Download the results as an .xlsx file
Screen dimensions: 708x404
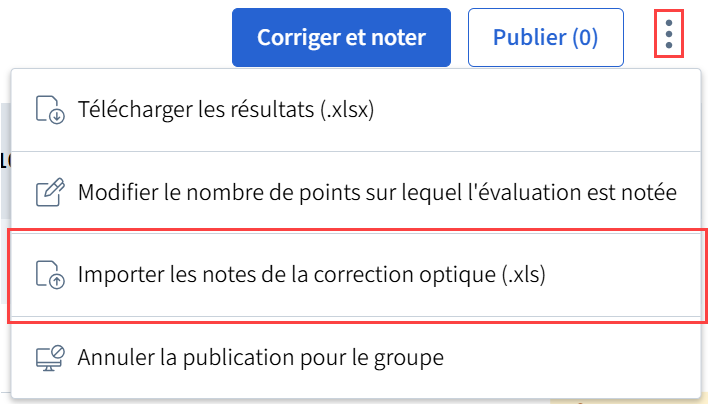click(x=225, y=110)
